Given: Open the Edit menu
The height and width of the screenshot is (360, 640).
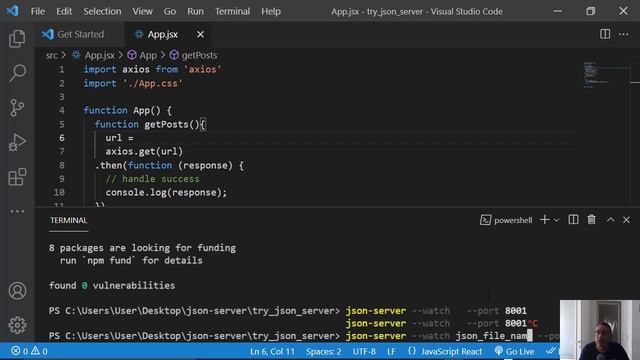Looking at the screenshot, I should [x=64, y=11].
